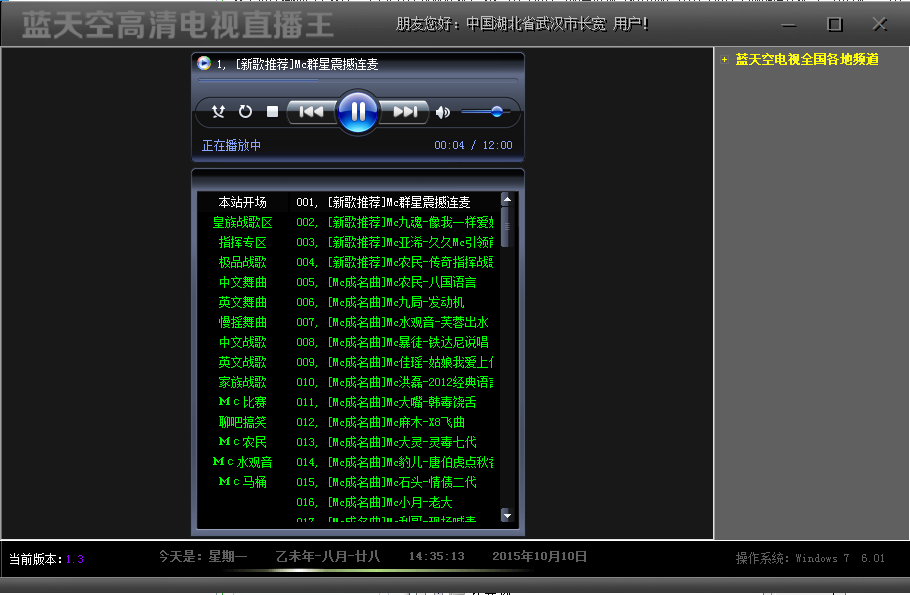The image size is (910, 595).
Task: Choose the Mc比赛 category
Action: point(243,402)
